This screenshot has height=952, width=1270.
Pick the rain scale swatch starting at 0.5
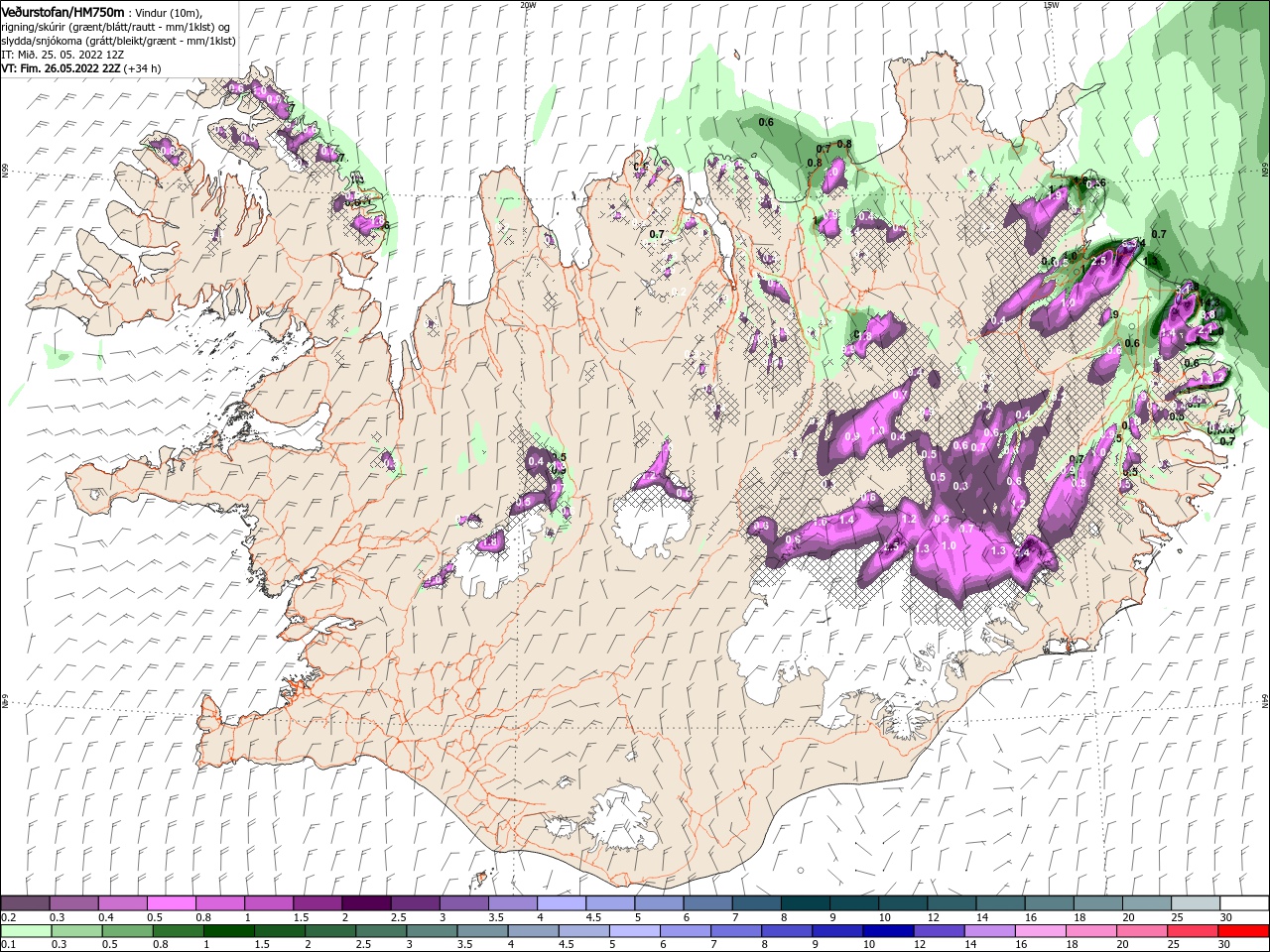(126, 931)
